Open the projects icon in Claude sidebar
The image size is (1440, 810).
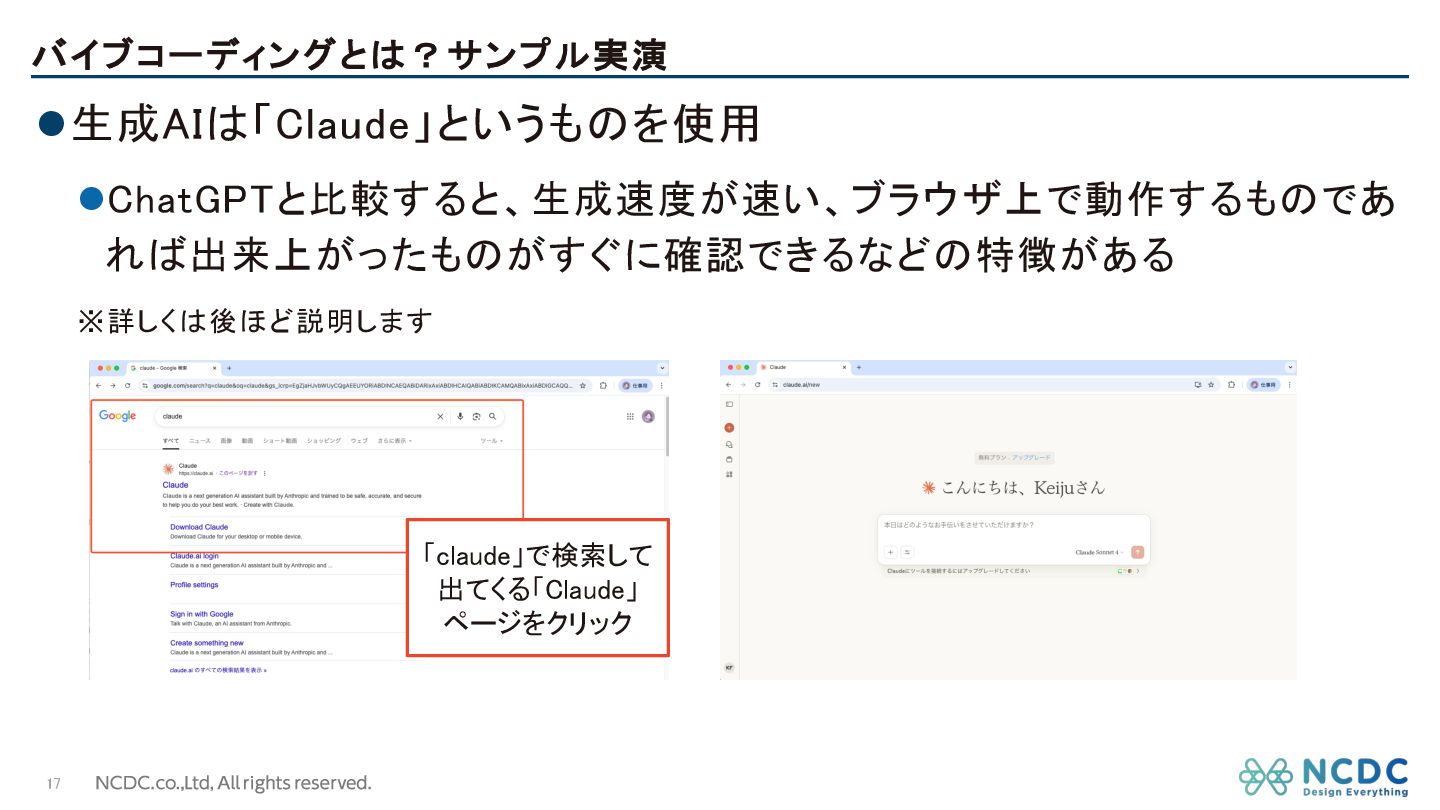point(729,459)
